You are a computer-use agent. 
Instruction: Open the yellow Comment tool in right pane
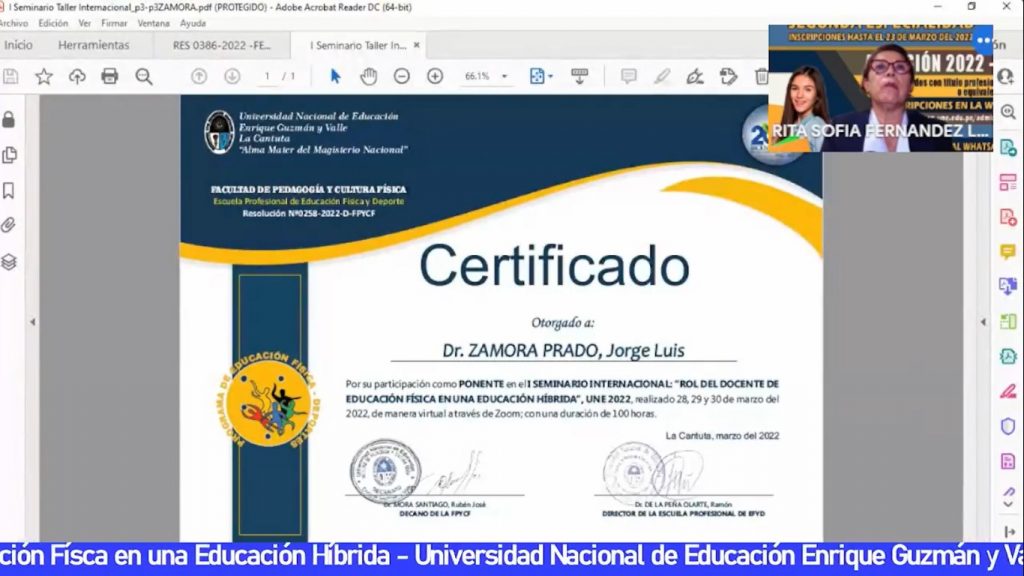click(1008, 252)
